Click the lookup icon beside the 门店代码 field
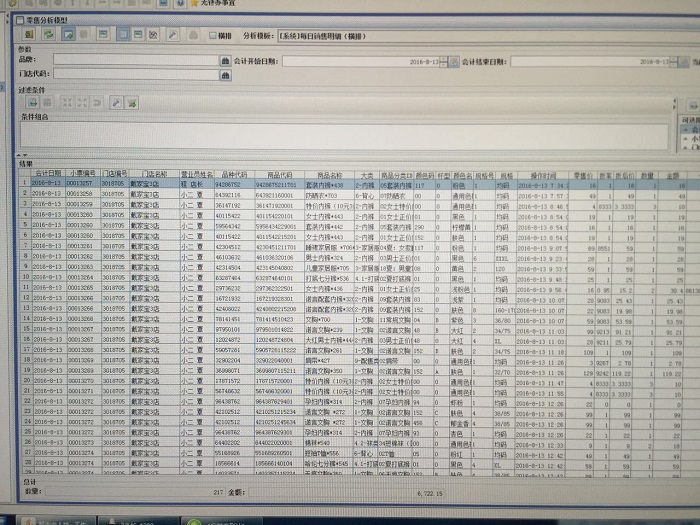This screenshot has height=525, width=700. tap(224, 74)
